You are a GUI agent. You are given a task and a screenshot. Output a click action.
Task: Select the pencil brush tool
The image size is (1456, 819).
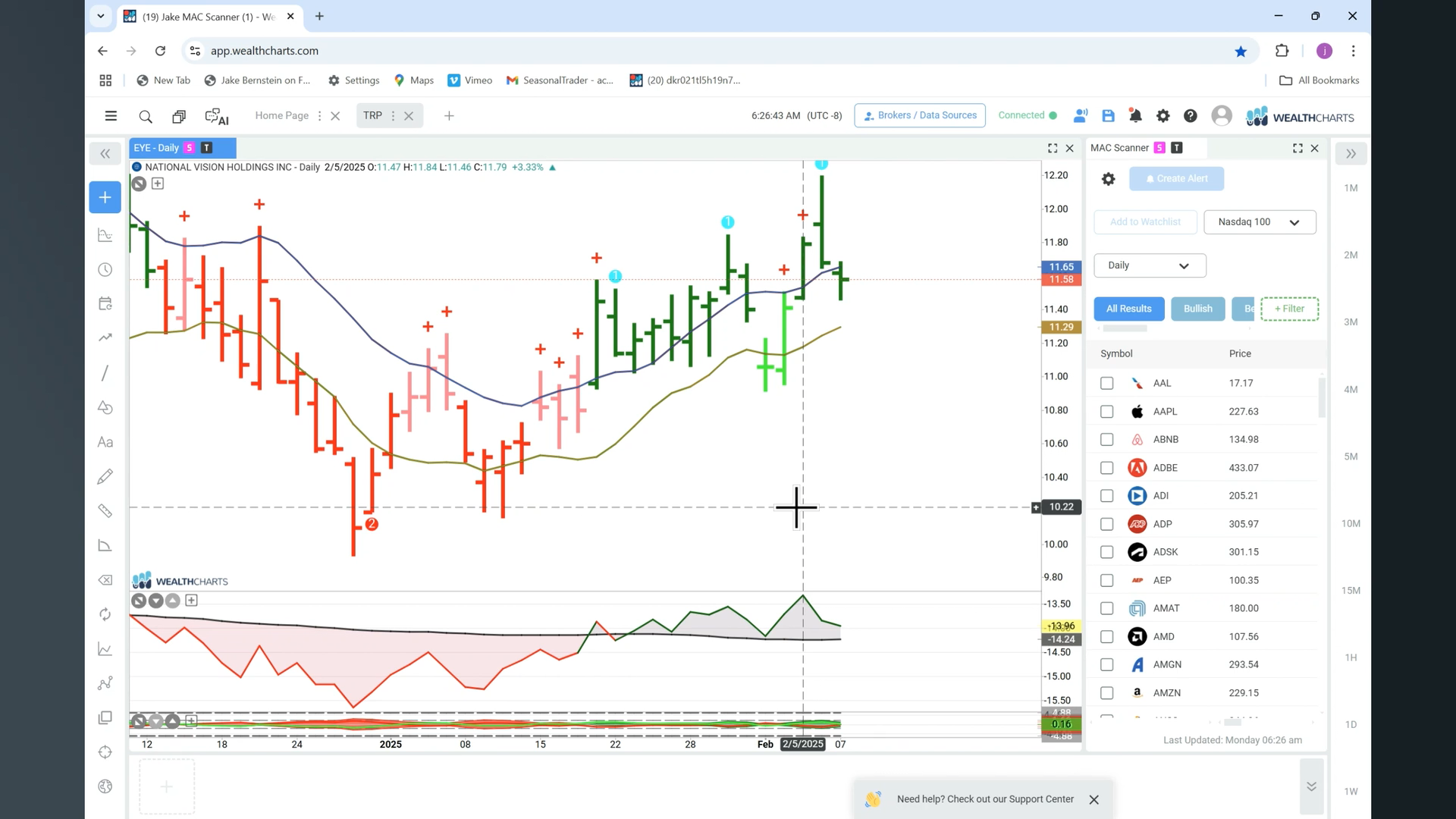105,476
